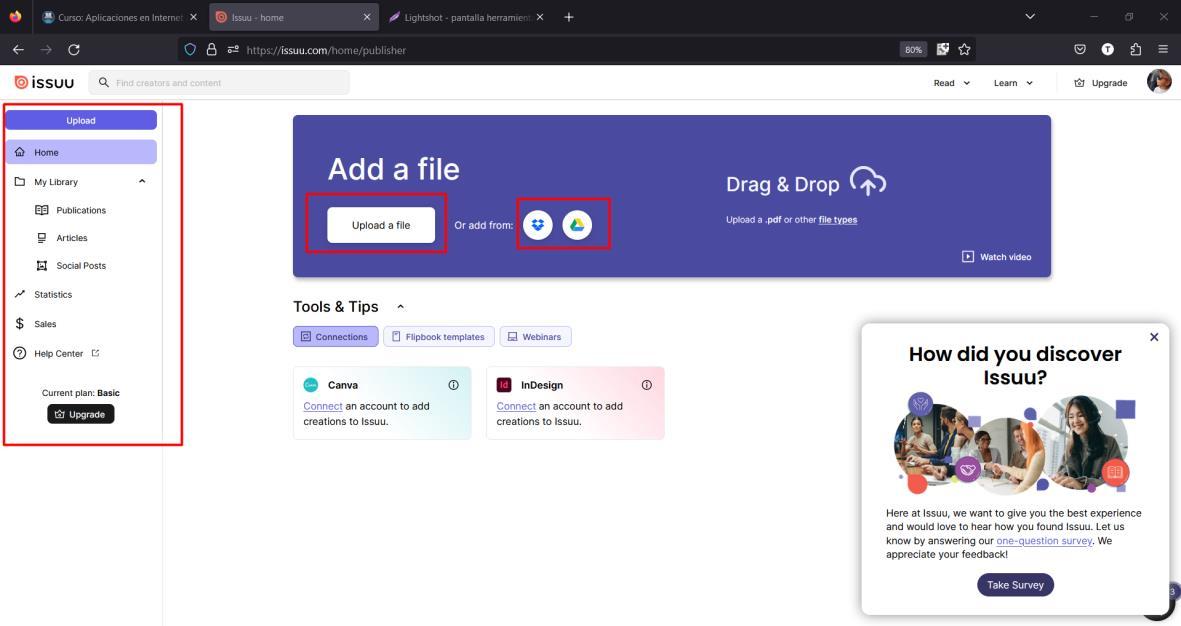Click the sidebar Upload button

coord(81,121)
